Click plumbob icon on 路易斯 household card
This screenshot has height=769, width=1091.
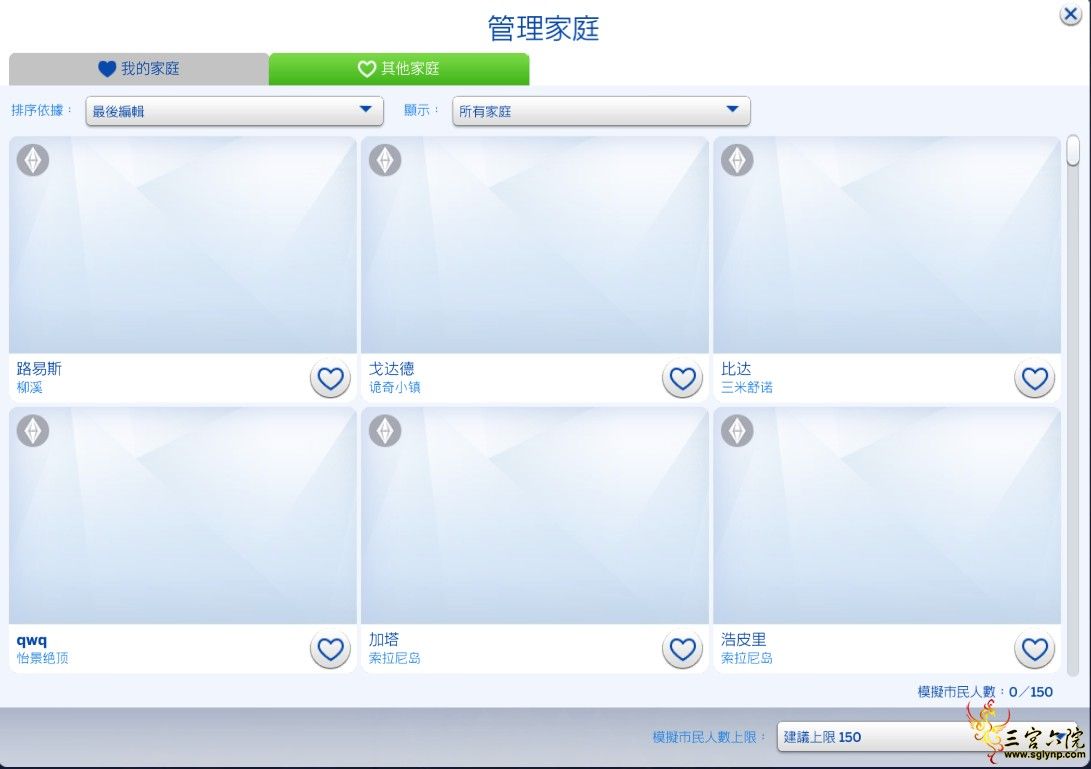click(x=33, y=160)
